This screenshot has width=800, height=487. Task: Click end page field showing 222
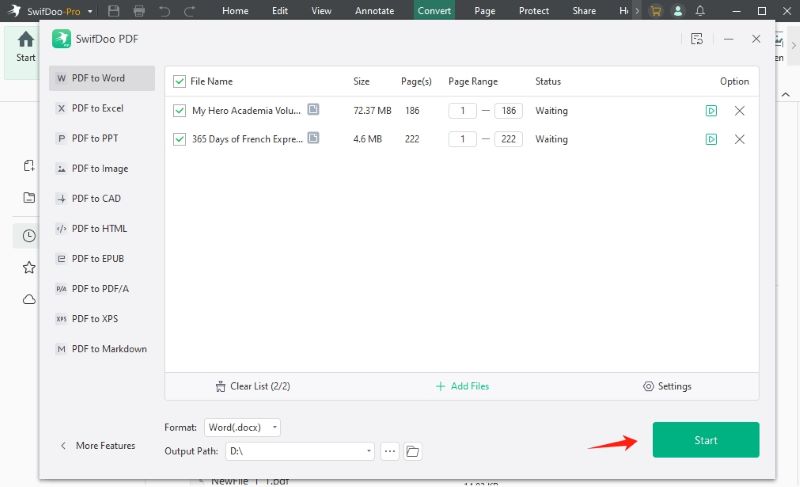508,139
